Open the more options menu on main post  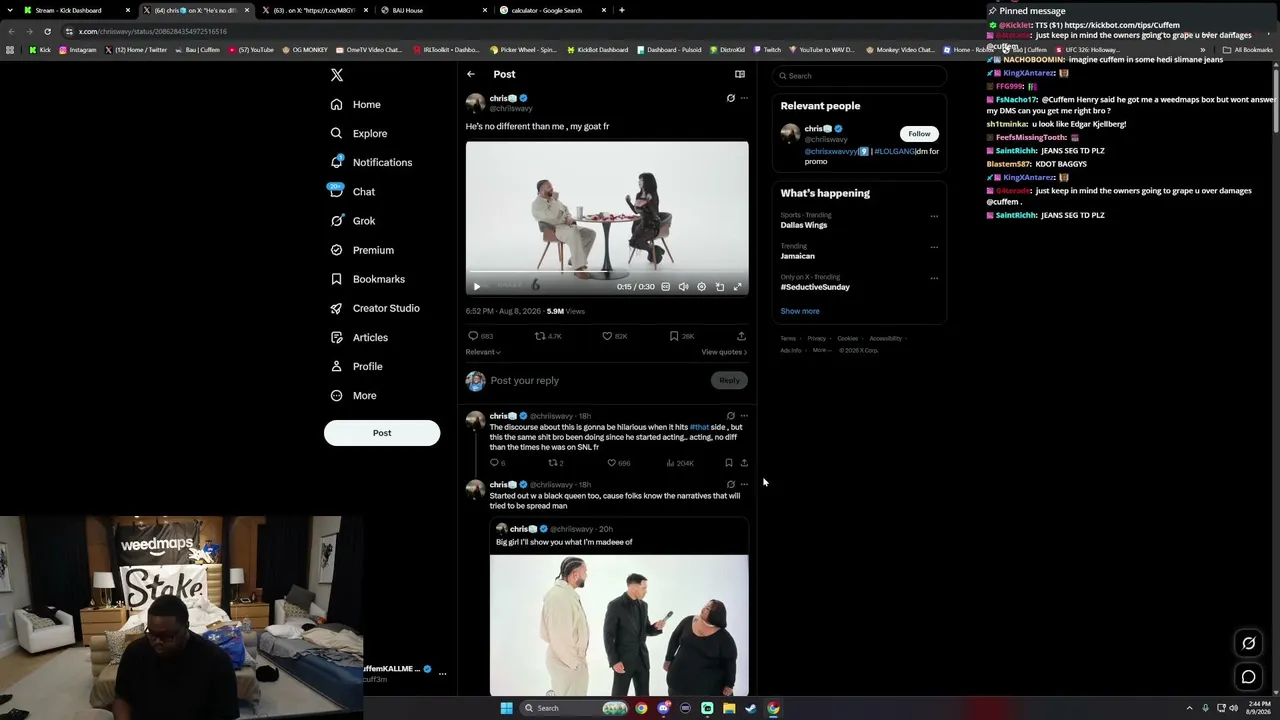coord(744,98)
